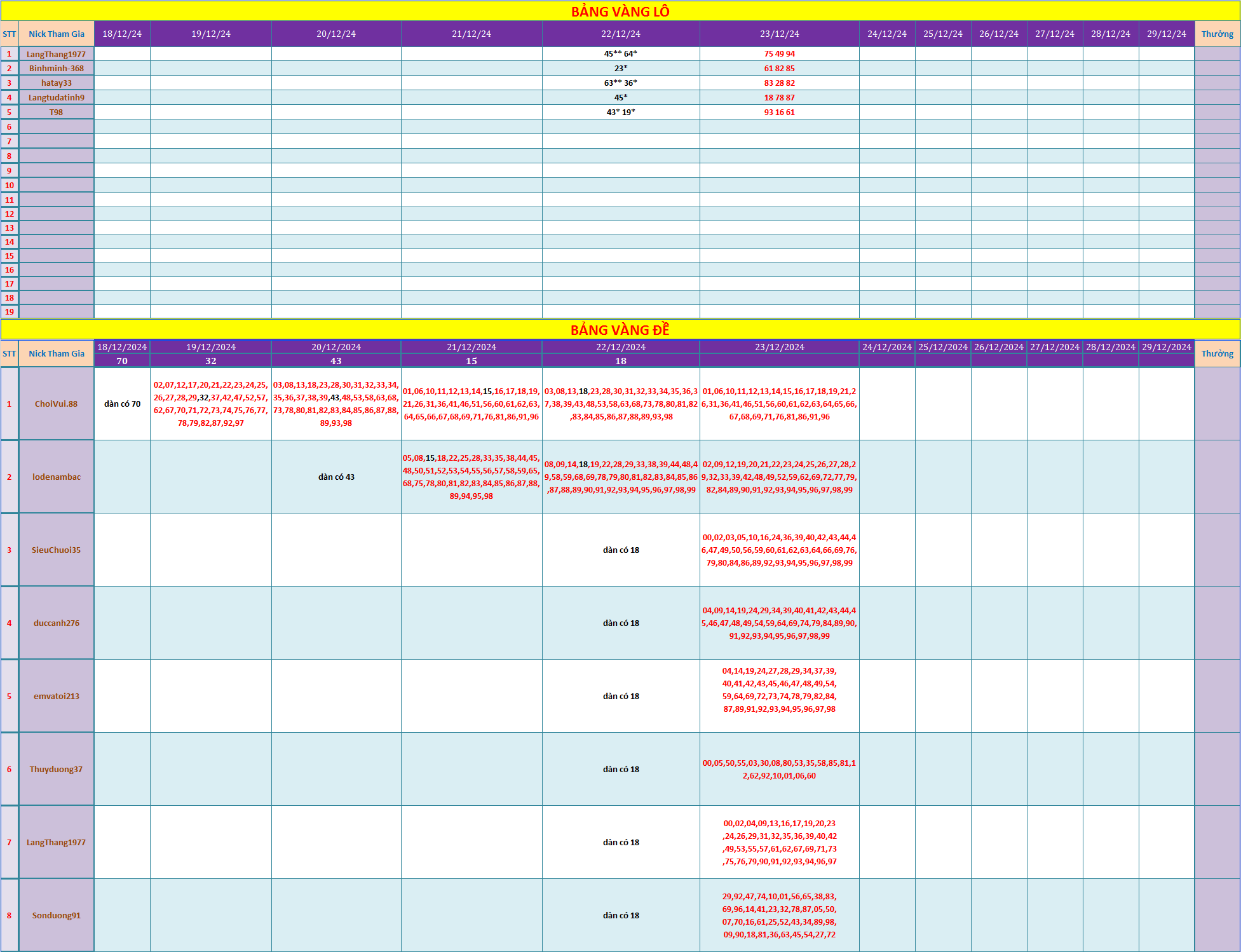
Task: Select lodenambac number list for 21/12/2024
Action: (471, 477)
